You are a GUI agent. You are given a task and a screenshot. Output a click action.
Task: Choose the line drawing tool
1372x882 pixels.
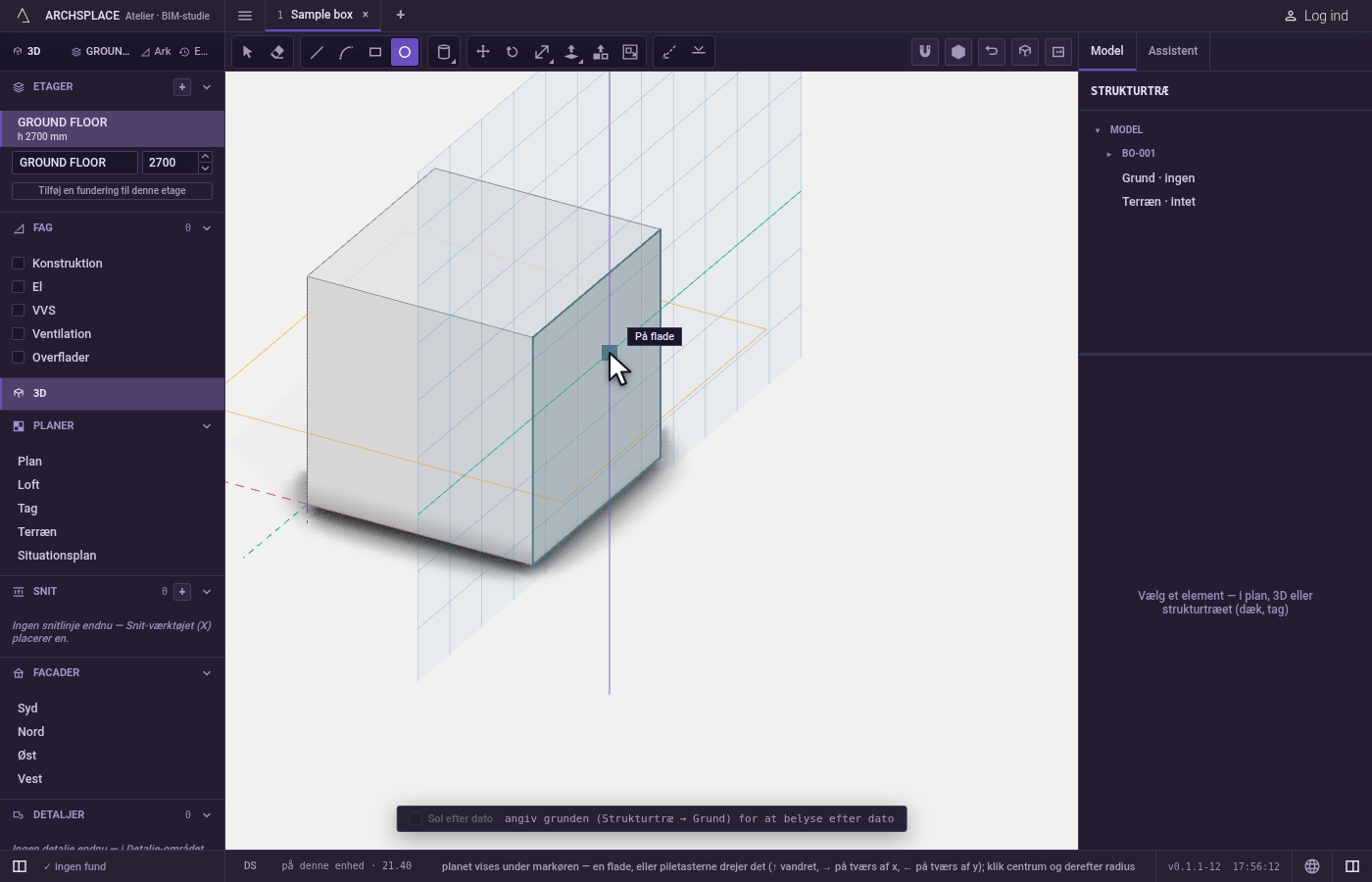(x=317, y=52)
